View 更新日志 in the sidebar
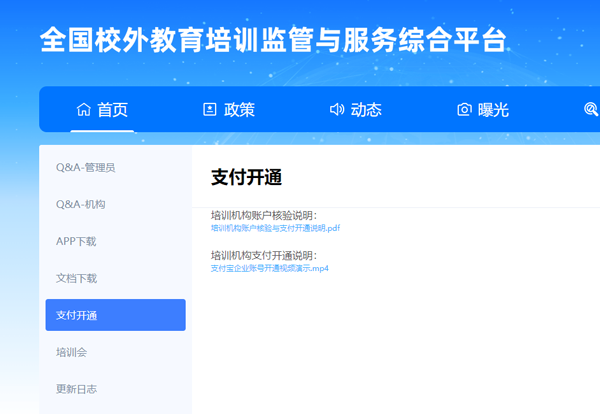600x414 pixels. (x=77, y=389)
